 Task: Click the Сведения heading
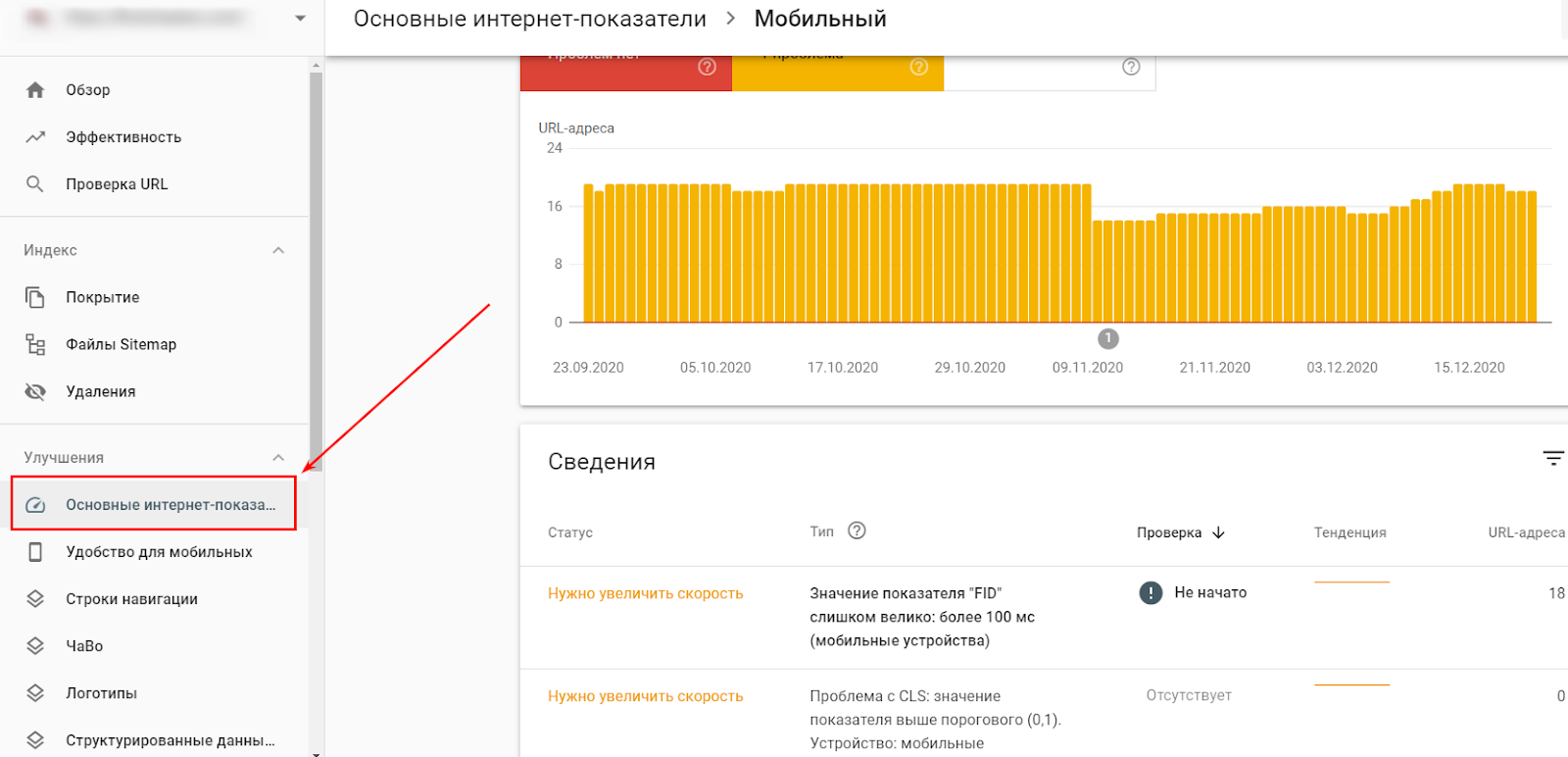pos(602,462)
